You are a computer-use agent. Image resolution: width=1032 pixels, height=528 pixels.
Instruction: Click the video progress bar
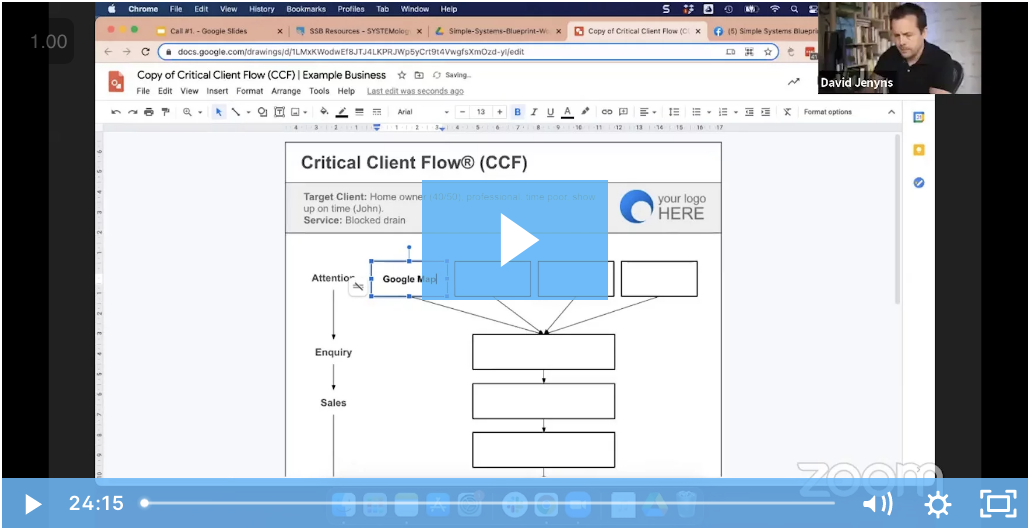tap(489, 503)
